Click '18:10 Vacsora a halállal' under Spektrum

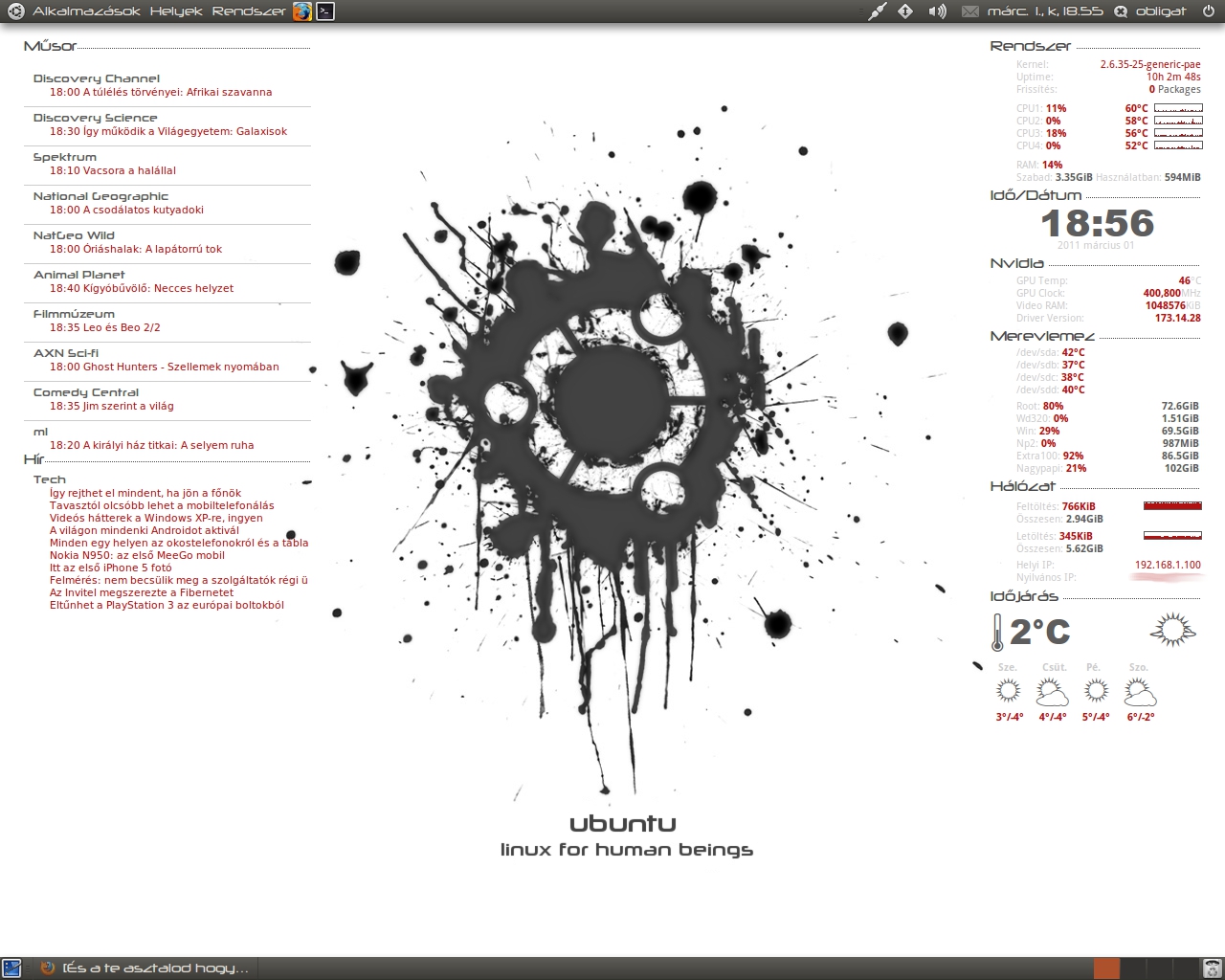click(x=113, y=170)
